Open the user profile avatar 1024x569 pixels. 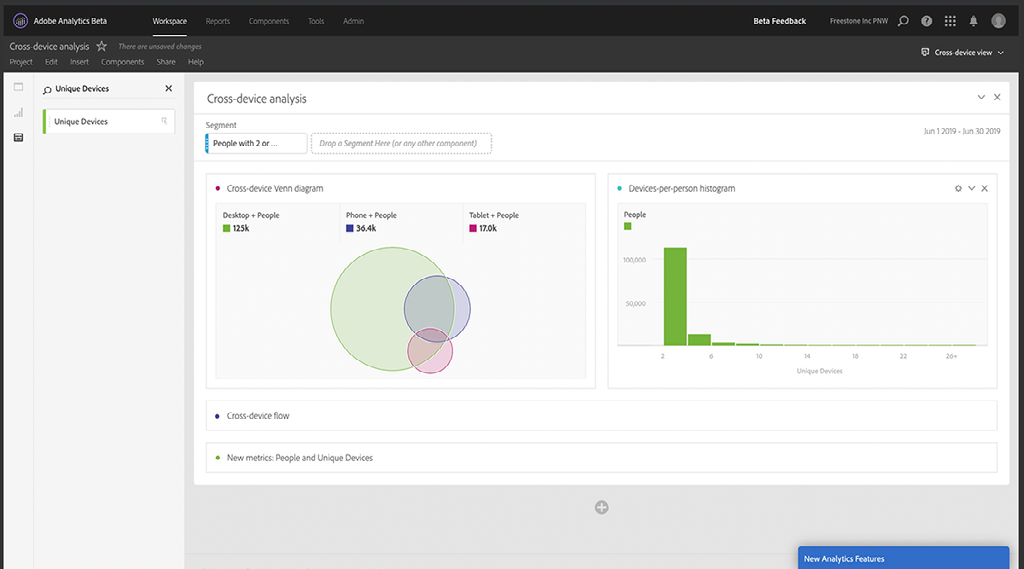click(x=999, y=21)
